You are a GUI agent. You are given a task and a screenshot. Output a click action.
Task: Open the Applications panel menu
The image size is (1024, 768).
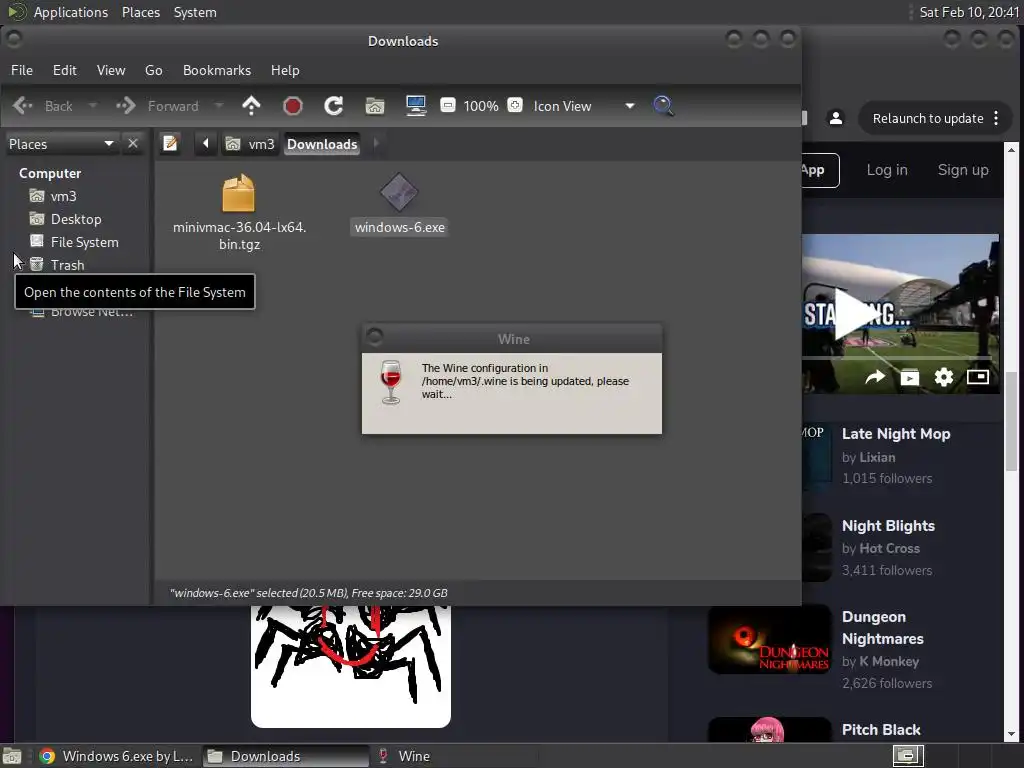click(x=71, y=12)
